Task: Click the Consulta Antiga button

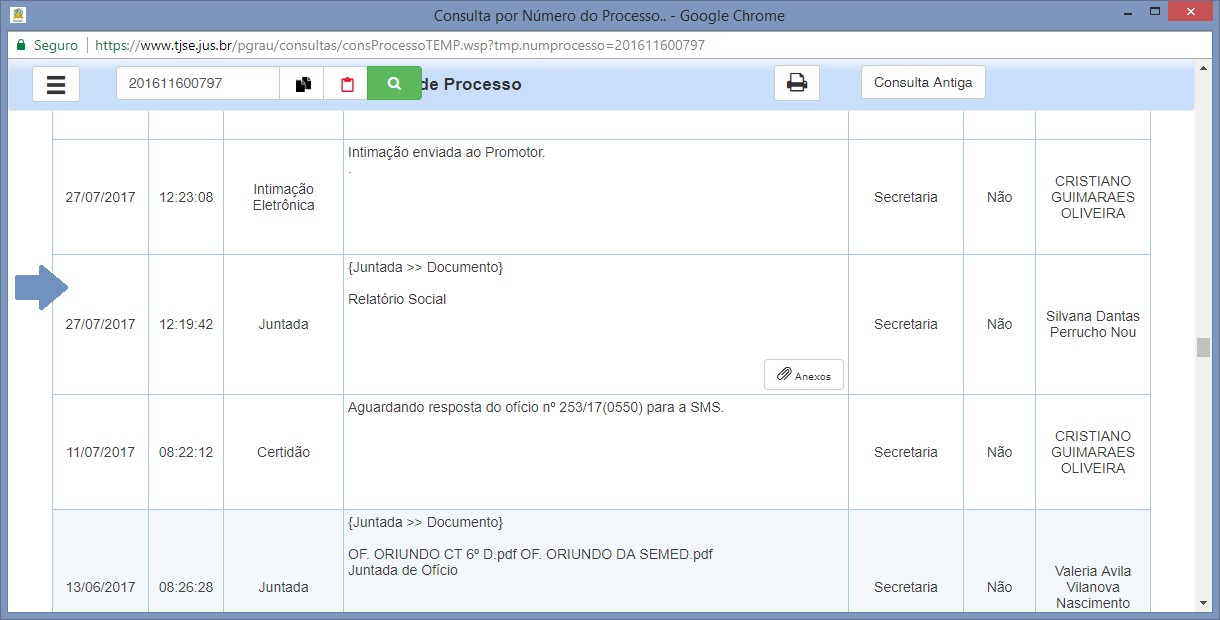Action: click(x=922, y=83)
